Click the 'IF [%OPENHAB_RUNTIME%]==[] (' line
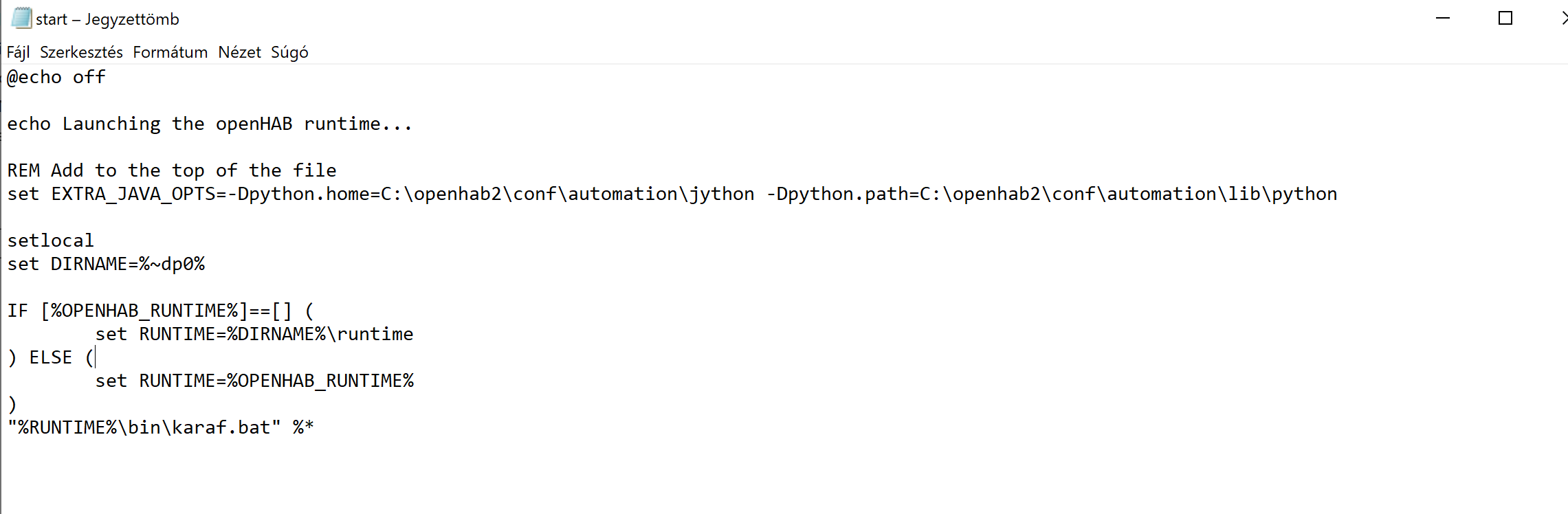 coord(160,311)
